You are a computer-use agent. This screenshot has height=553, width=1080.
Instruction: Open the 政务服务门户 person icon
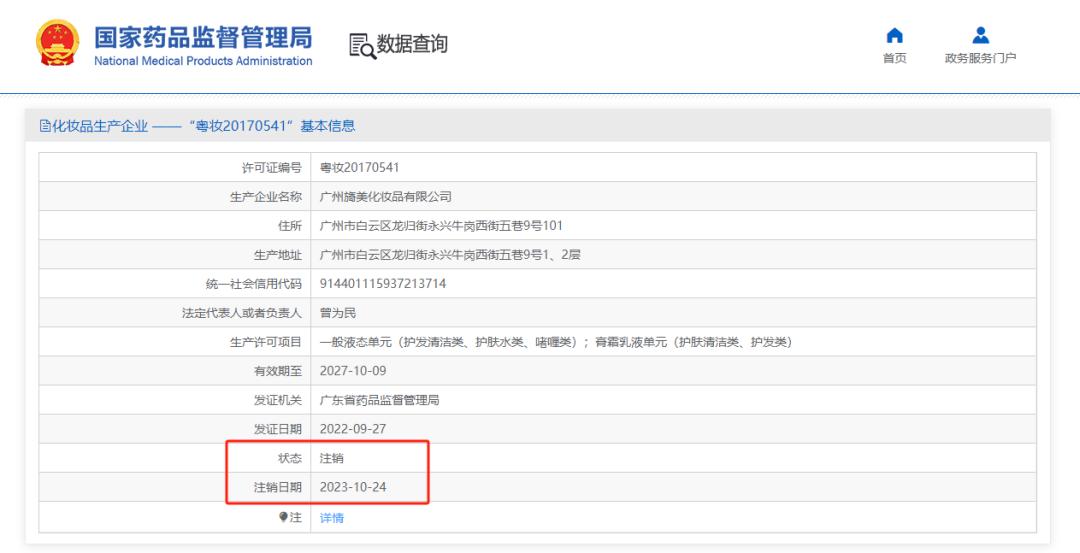click(x=980, y=35)
